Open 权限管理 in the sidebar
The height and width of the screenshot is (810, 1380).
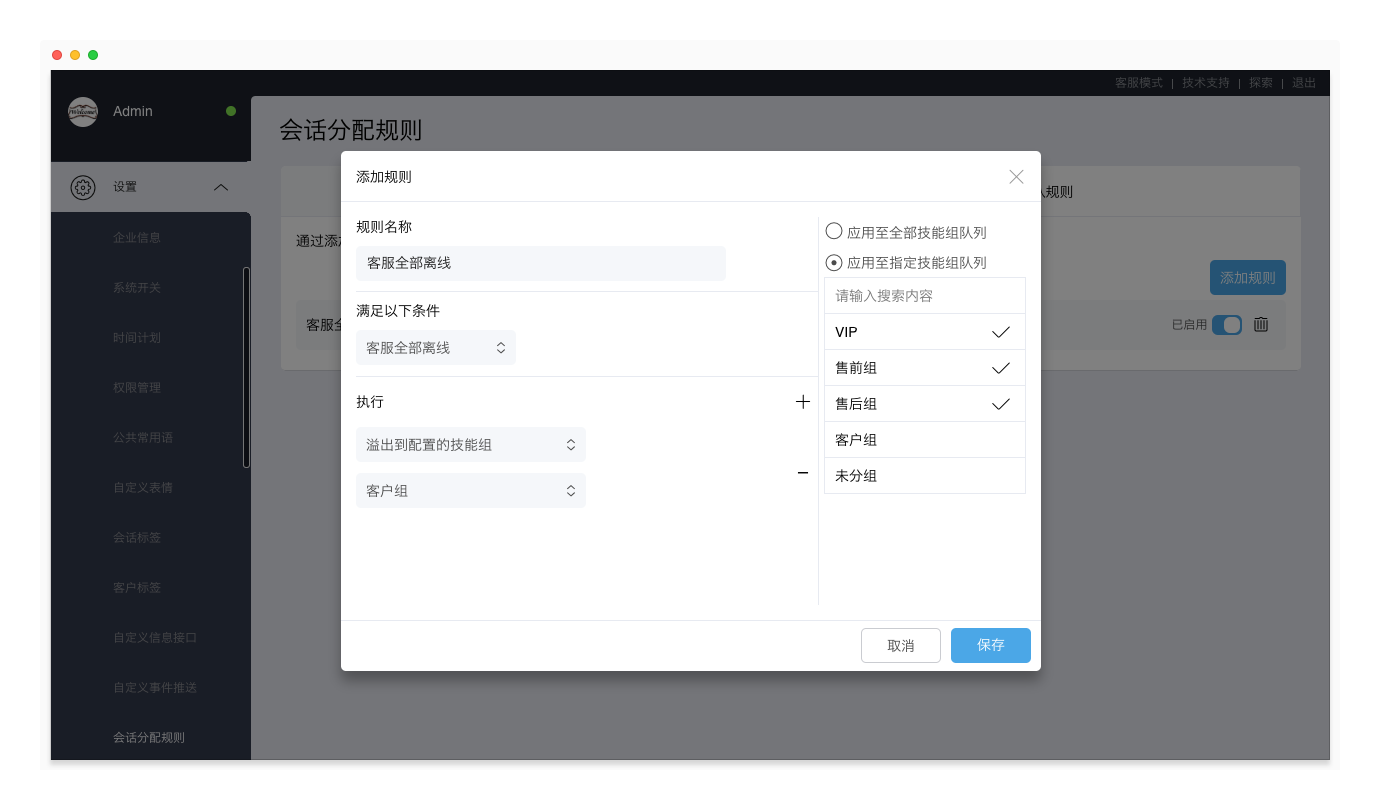tap(137, 388)
